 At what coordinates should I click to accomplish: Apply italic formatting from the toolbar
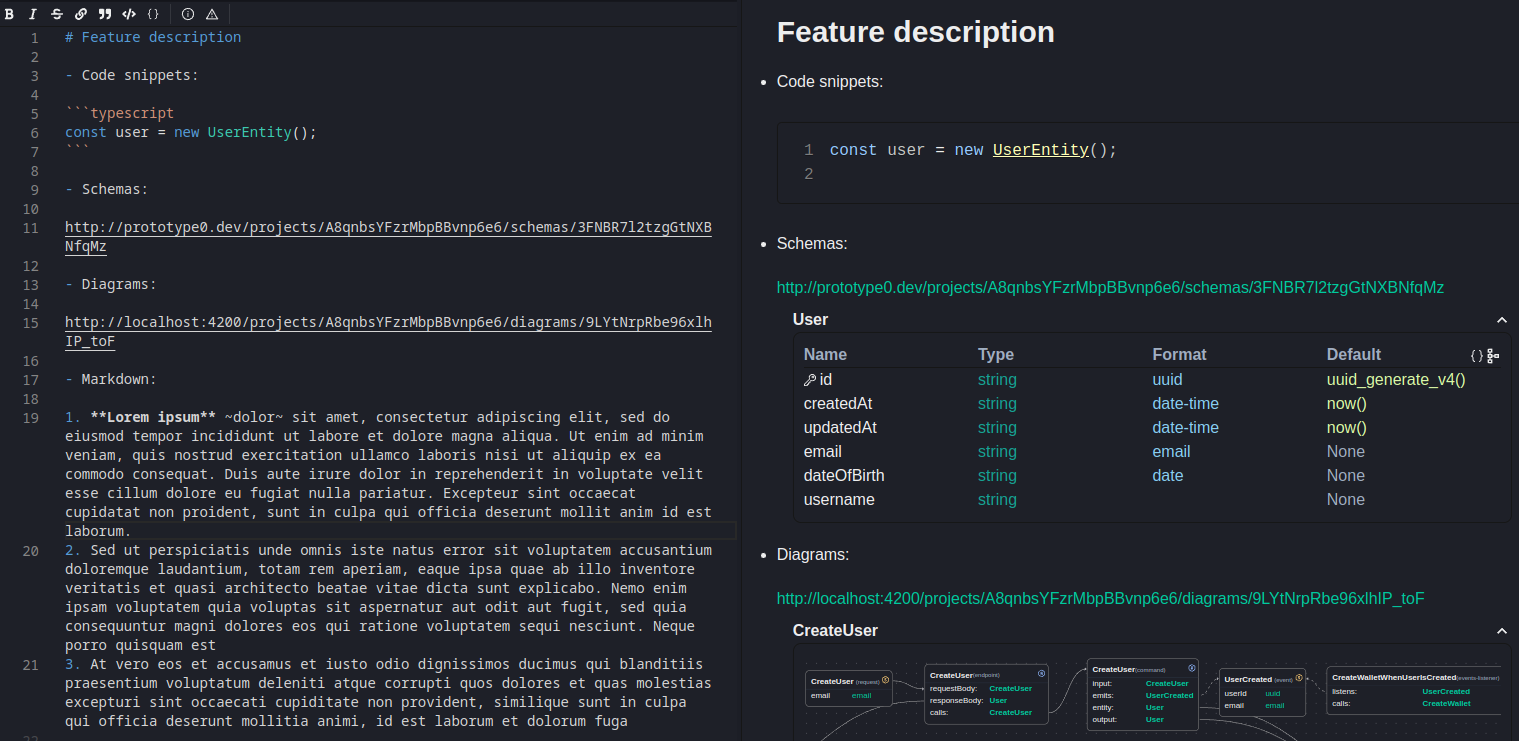coord(33,14)
